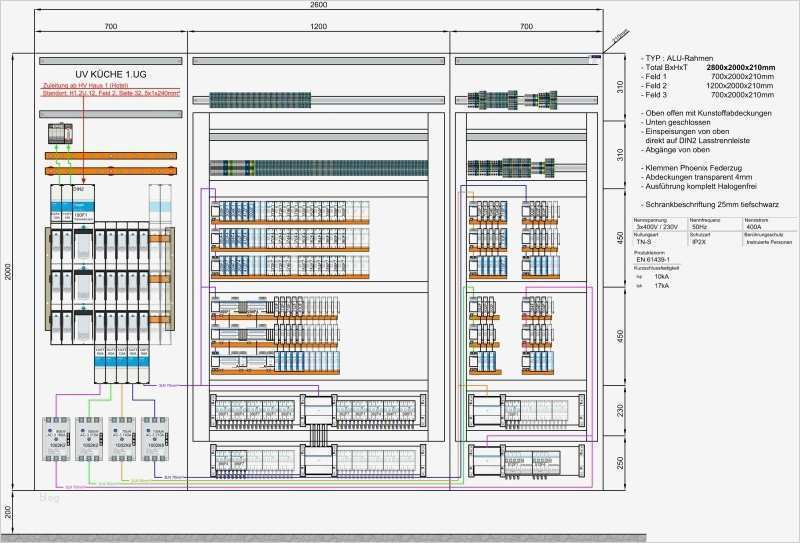Select the note '- Klemmen Phoenix Federzug'
The width and height of the screenshot is (800, 543).
click(x=691, y=168)
